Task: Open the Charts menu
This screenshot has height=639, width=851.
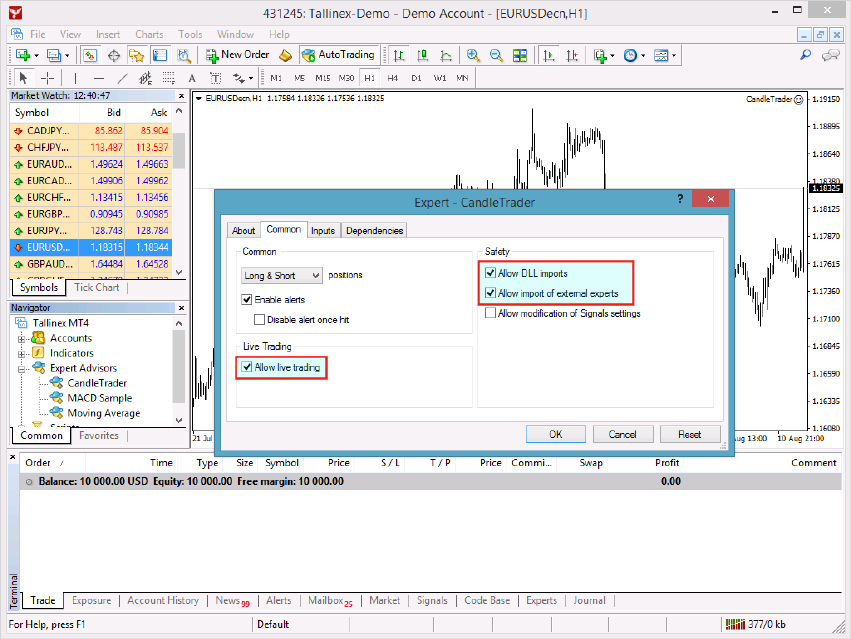Action: (x=149, y=34)
